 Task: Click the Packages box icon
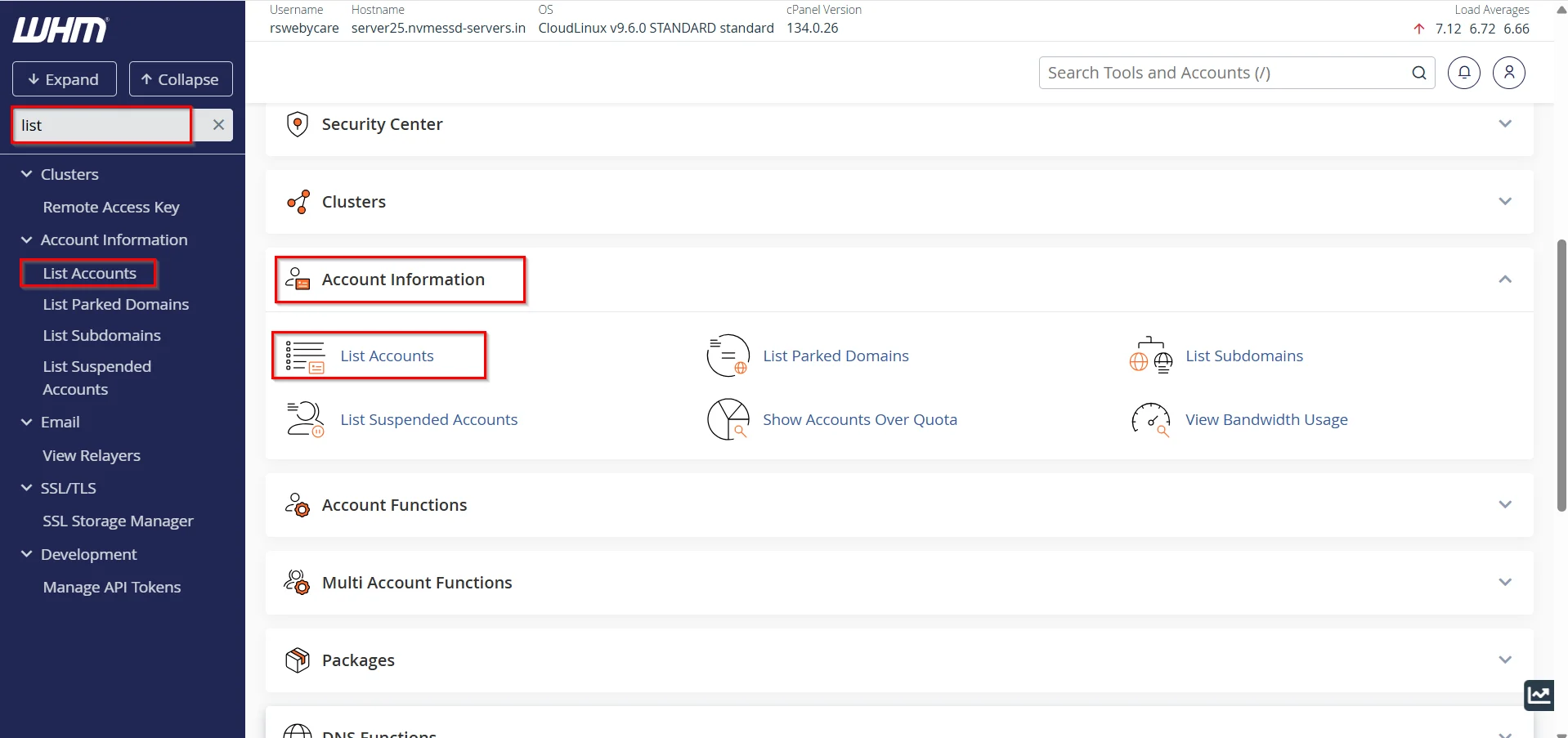(298, 660)
